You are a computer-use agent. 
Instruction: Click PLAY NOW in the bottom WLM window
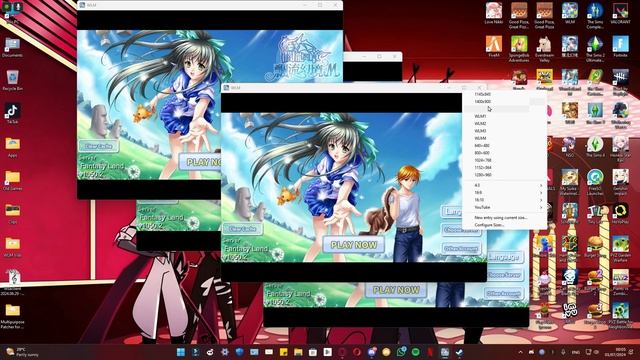point(396,290)
